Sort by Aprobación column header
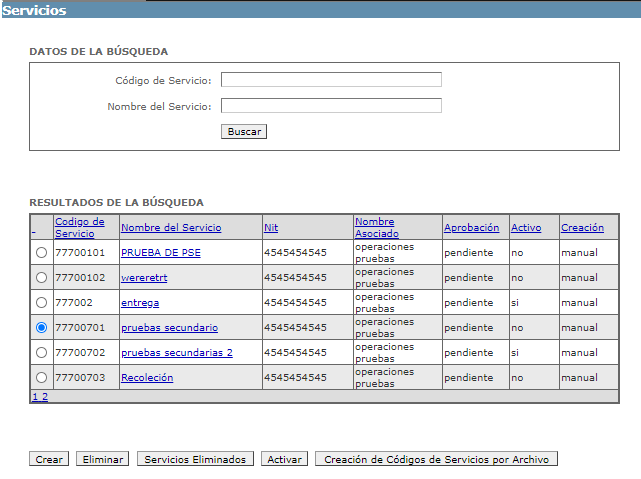 pyautogui.click(x=471, y=228)
